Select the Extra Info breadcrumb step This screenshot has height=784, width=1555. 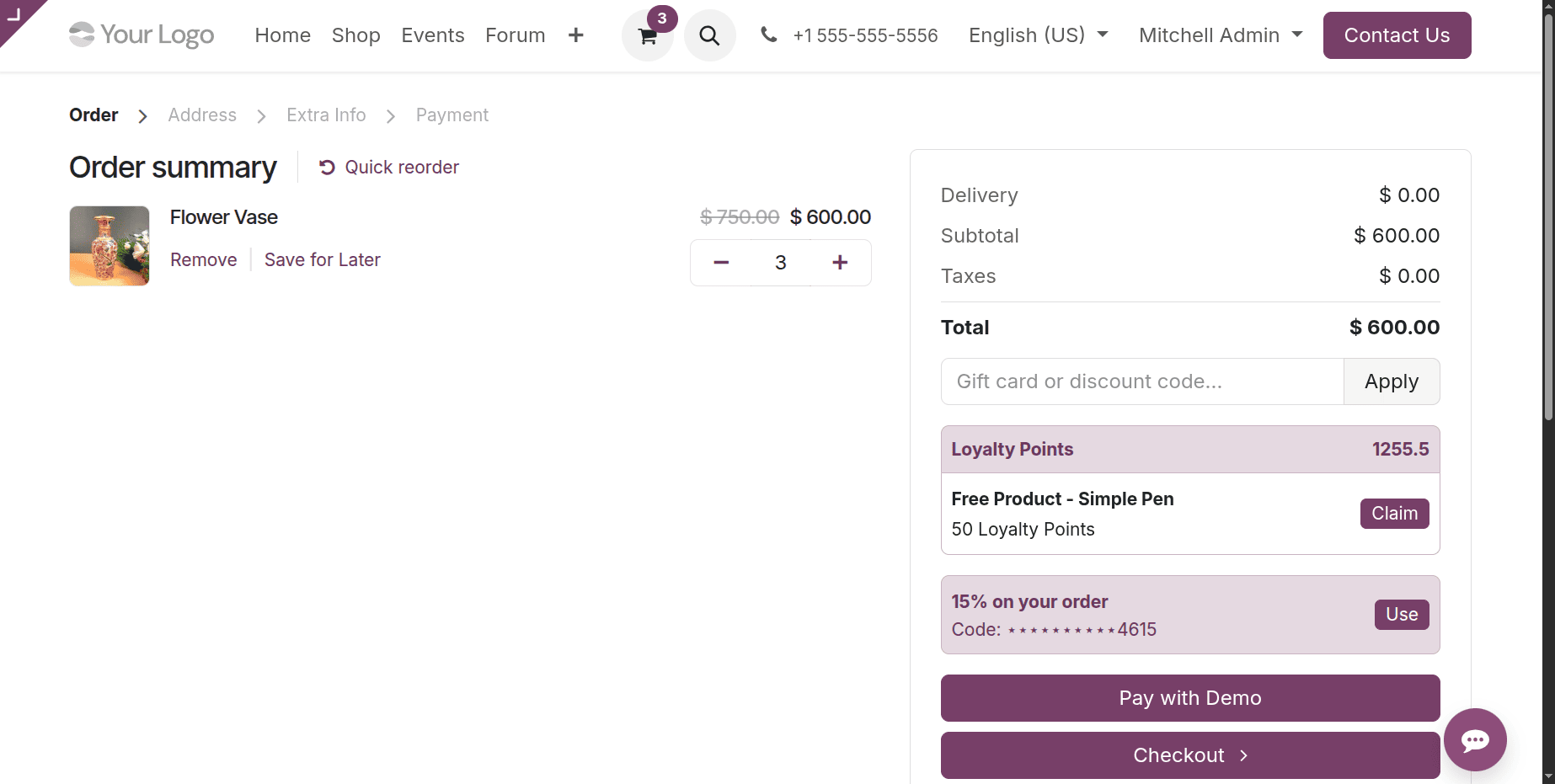pyautogui.click(x=326, y=115)
